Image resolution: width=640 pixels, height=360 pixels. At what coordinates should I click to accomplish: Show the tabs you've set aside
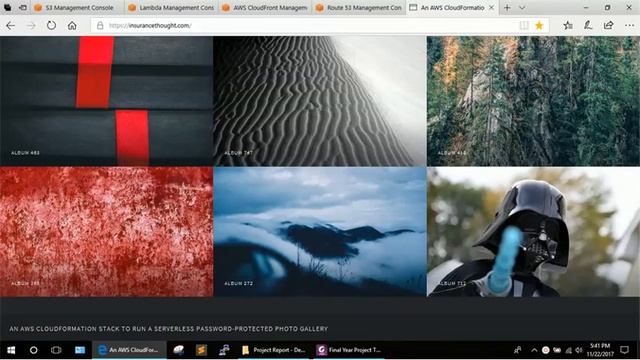coord(7,8)
